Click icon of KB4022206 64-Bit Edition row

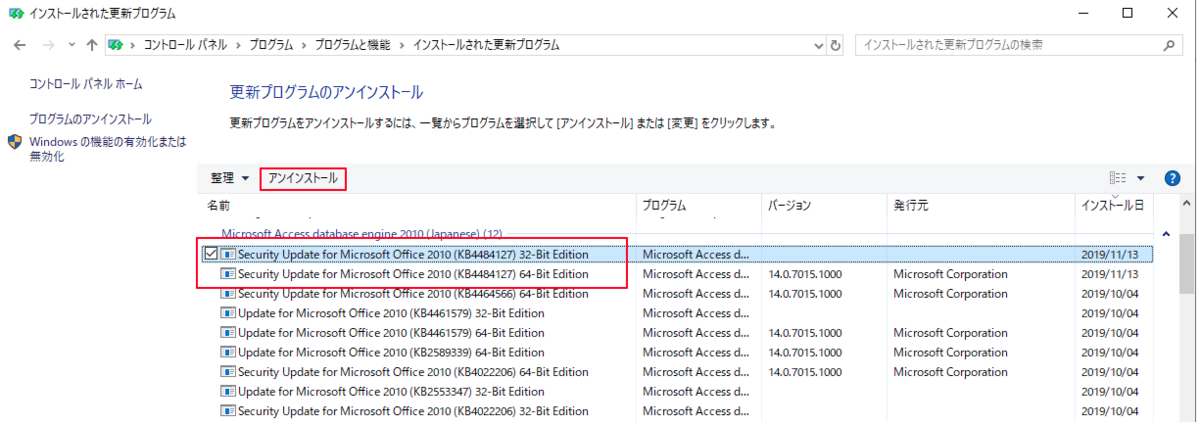(x=228, y=372)
